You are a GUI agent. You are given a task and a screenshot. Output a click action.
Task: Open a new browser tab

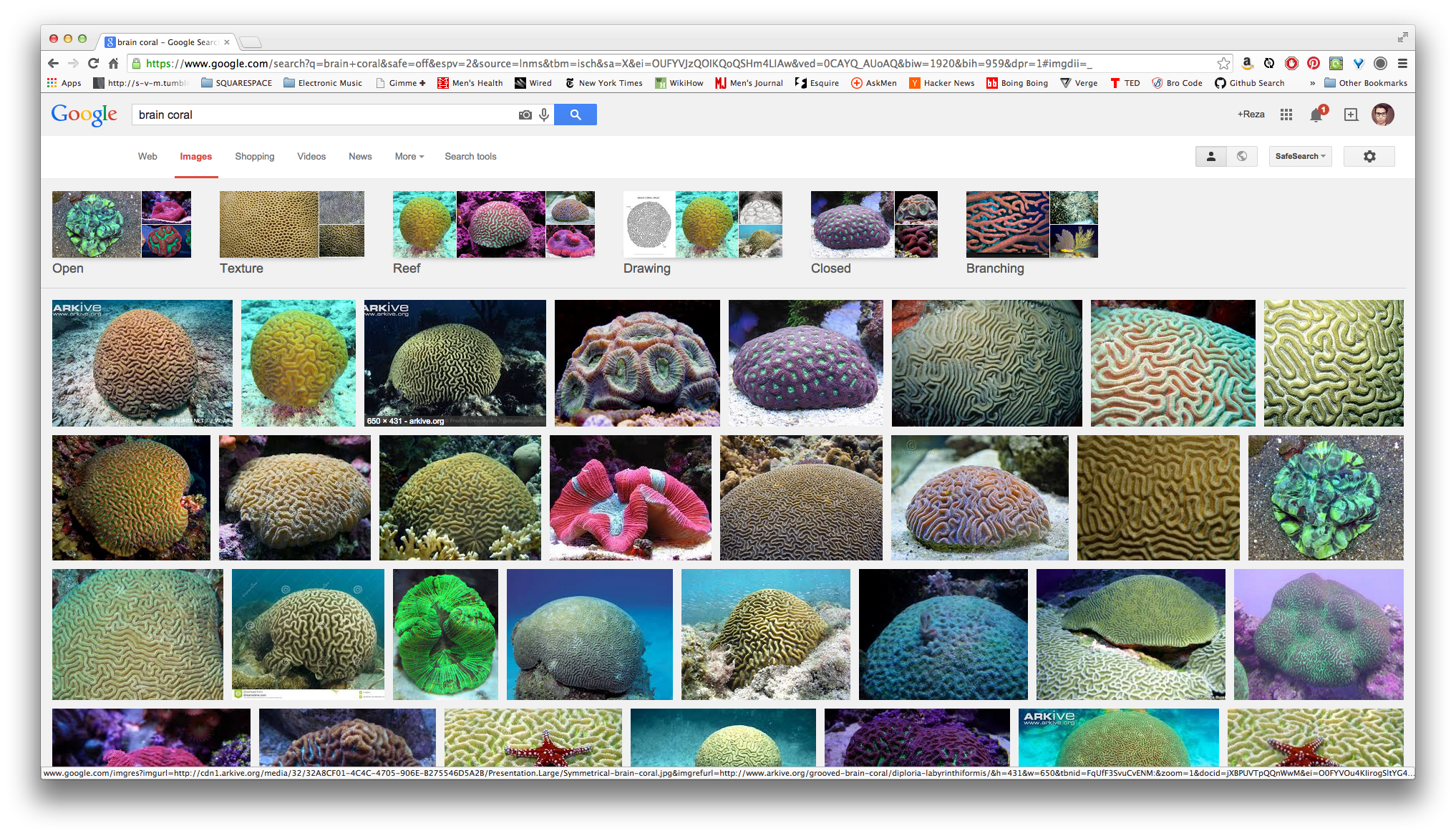[x=251, y=42]
